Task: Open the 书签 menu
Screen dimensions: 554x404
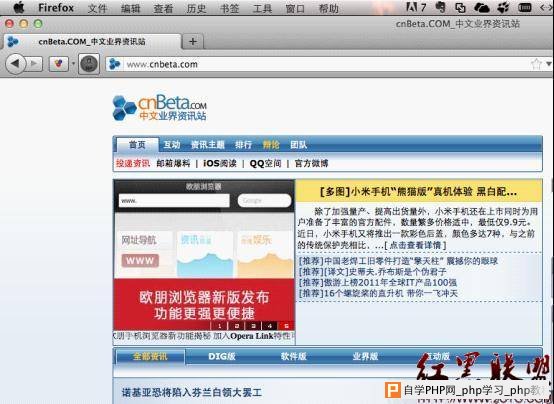Action: tap(229, 8)
